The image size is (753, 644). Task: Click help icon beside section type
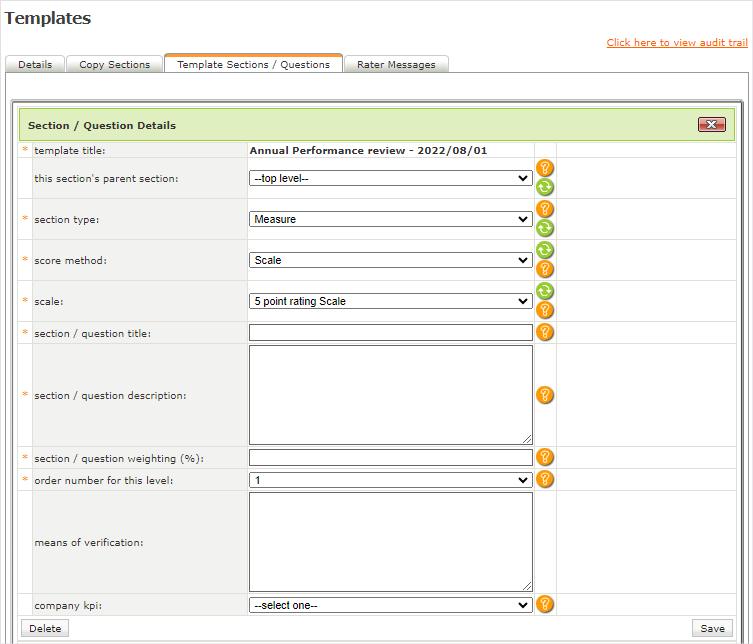[545, 209]
